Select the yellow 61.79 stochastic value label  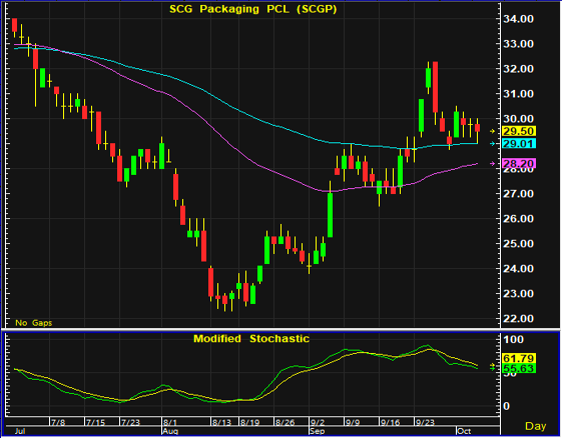519,358
